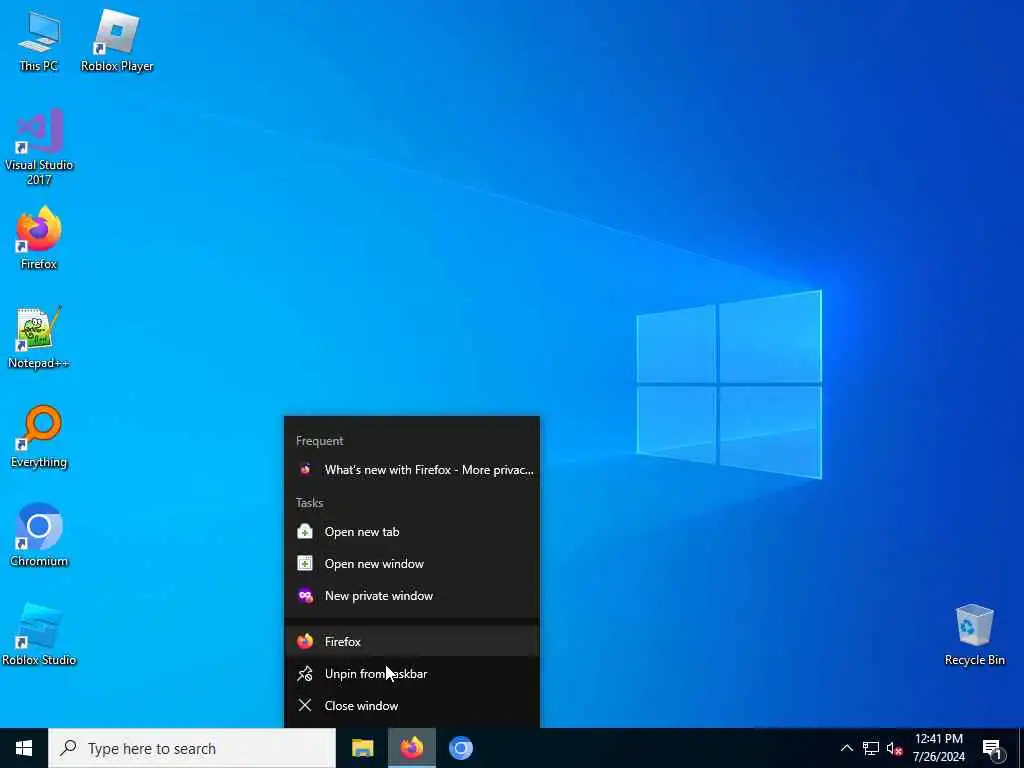The width and height of the screenshot is (1024, 768).
Task: Click the Type here to search box
Action: [x=192, y=748]
